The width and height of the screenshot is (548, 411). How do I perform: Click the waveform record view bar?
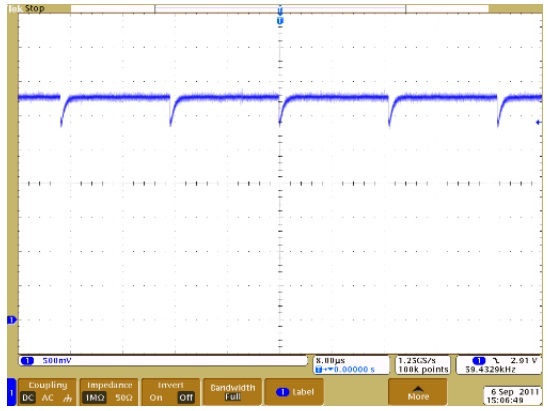pyautogui.click(x=280, y=9)
